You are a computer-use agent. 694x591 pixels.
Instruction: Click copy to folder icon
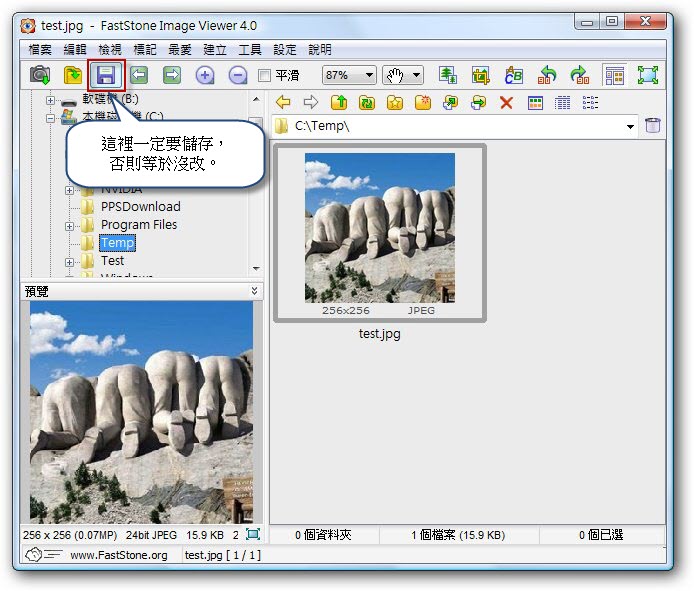pyautogui.click(x=451, y=103)
